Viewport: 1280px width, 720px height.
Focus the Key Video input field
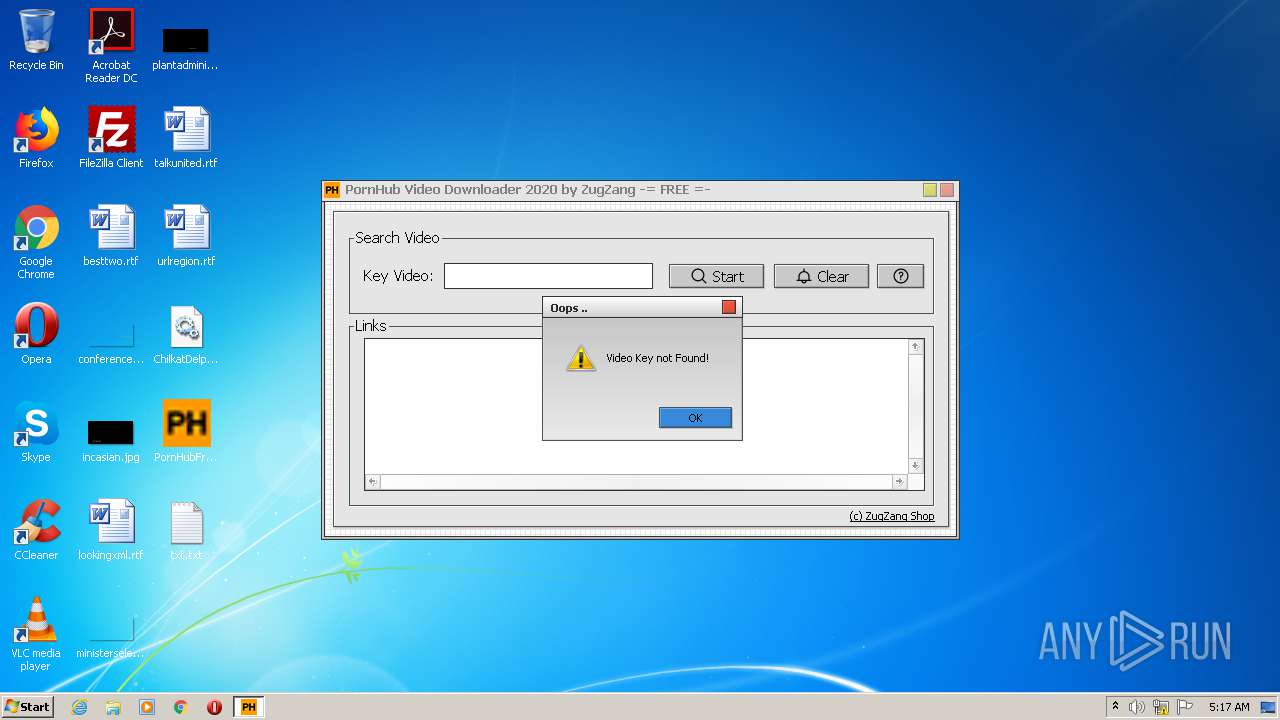pos(548,276)
